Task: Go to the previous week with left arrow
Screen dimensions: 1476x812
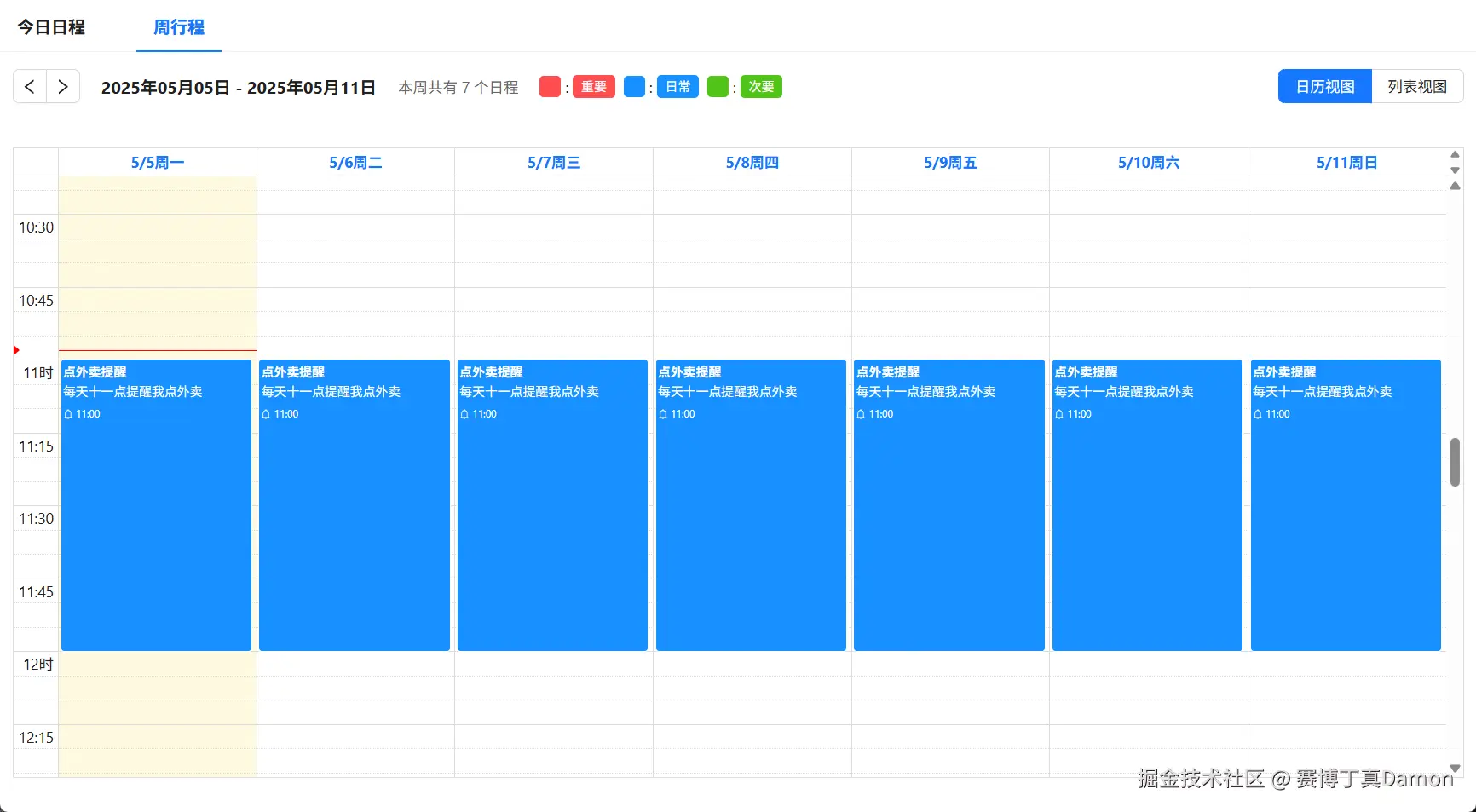Action: tap(30, 86)
